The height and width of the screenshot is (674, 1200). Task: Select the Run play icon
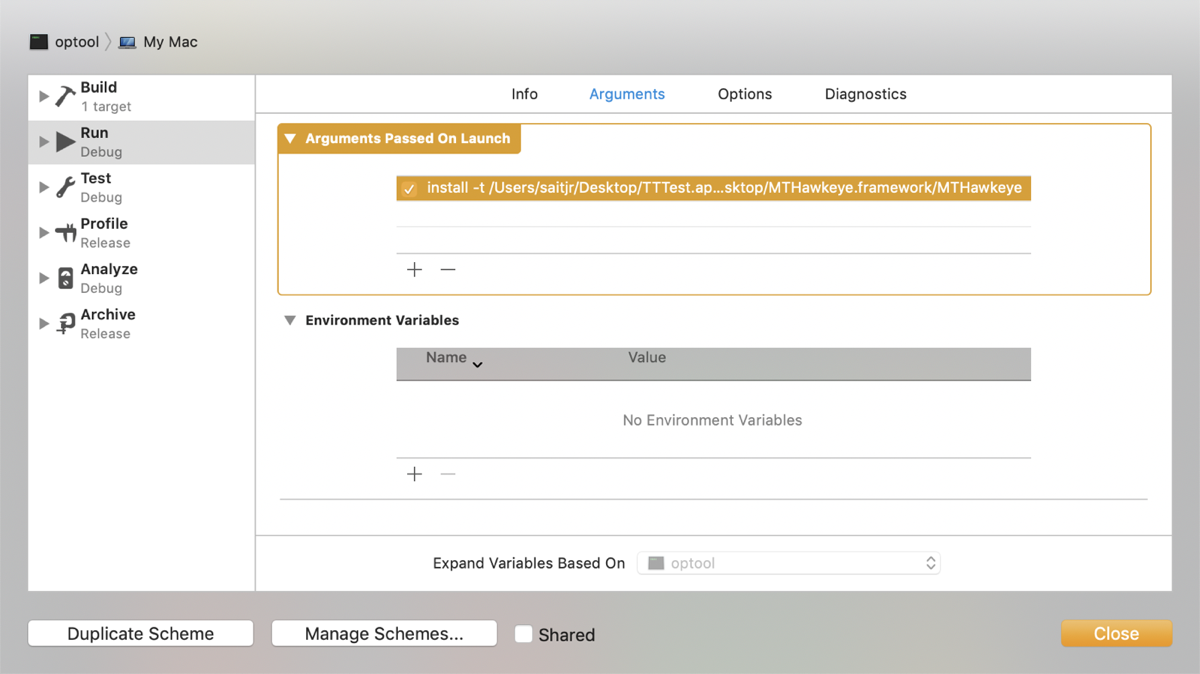tap(65, 142)
